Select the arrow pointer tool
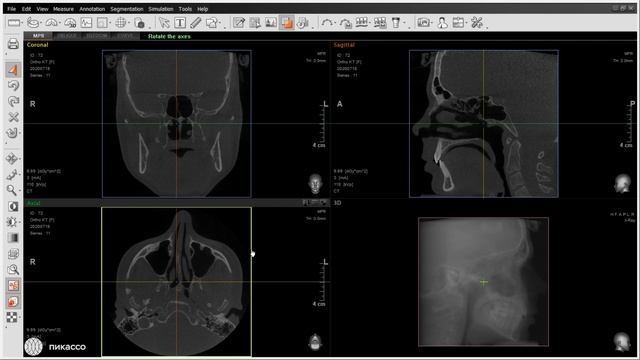Screen dimensions: 640x360 coord(164,23)
